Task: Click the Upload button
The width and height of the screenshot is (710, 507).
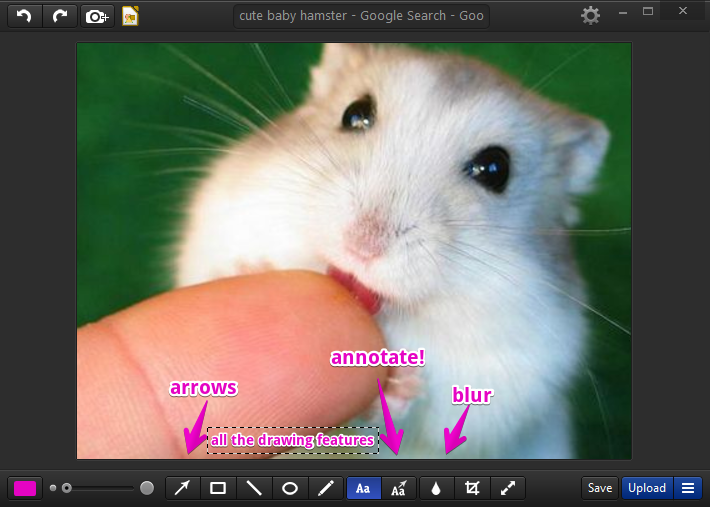Action: tap(647, 488)
